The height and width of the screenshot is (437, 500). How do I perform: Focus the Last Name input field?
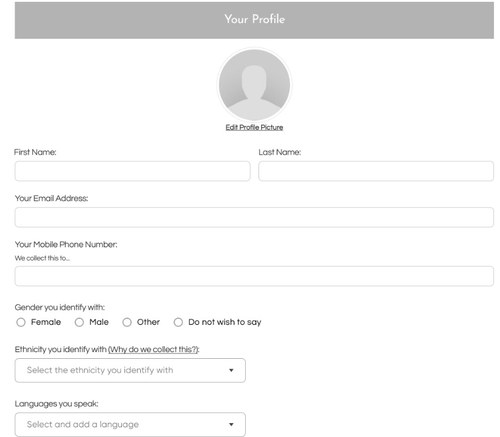[x=376, y=171]
